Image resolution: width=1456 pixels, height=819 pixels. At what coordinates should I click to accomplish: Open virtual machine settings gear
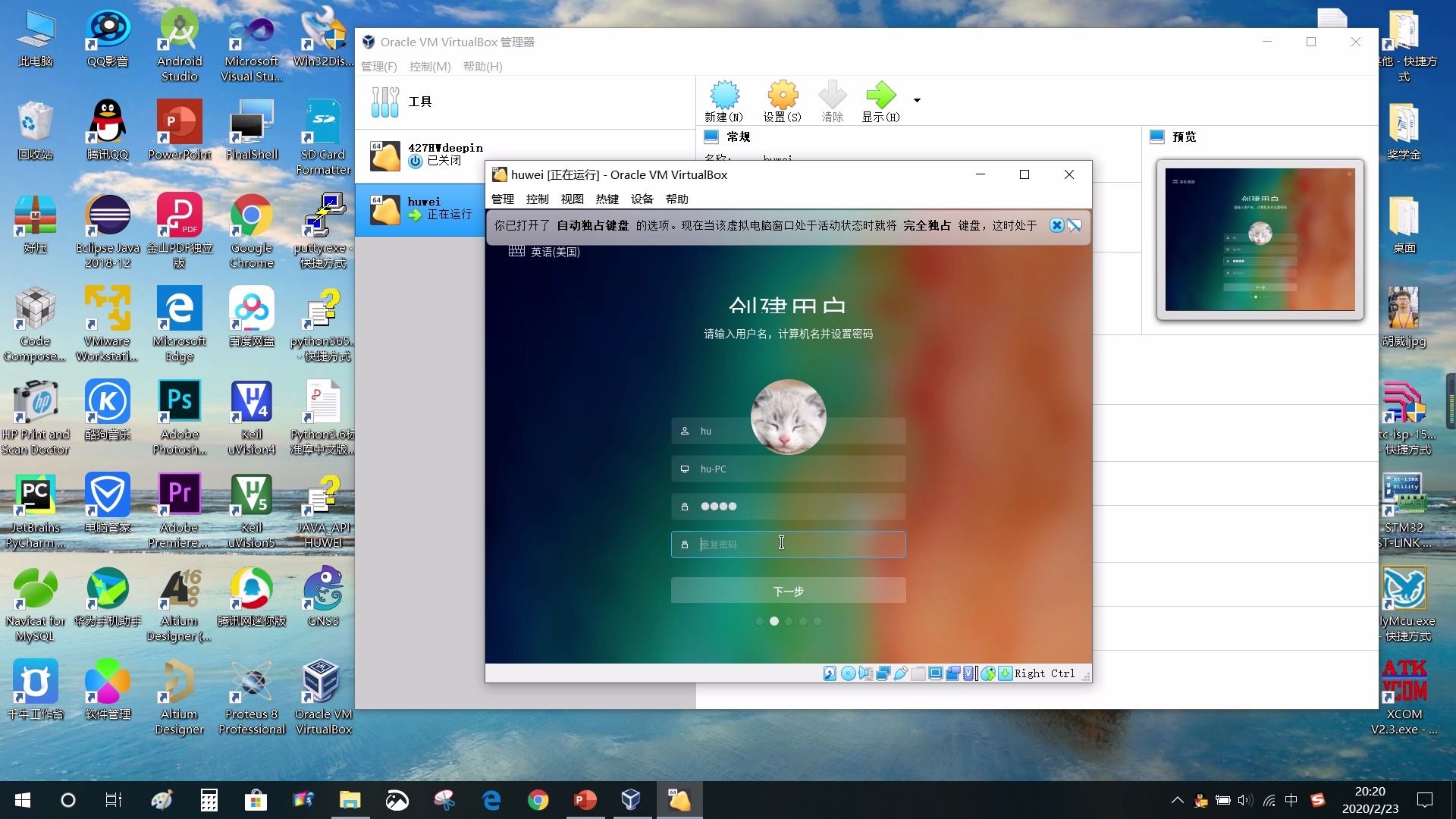coord(783,99)
